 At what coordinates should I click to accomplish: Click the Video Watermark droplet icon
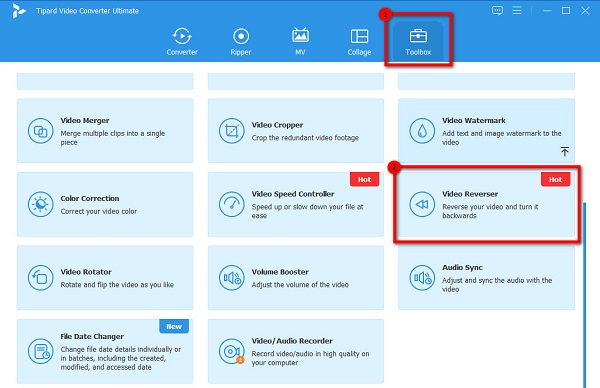tap(422, 131)
